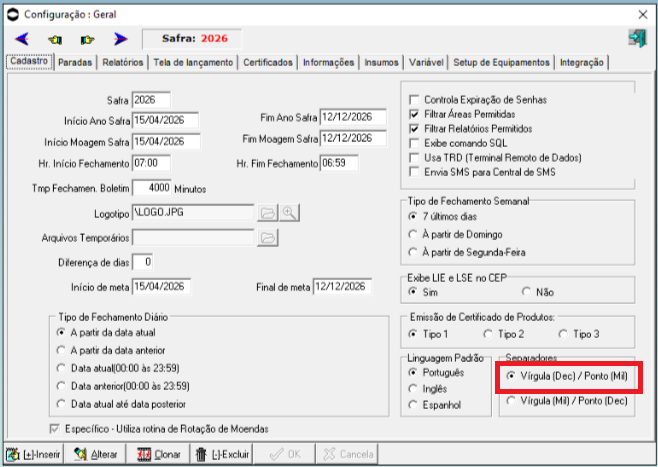Switch to the Paradas tab

pyautogui.click(x=75, y=63)
